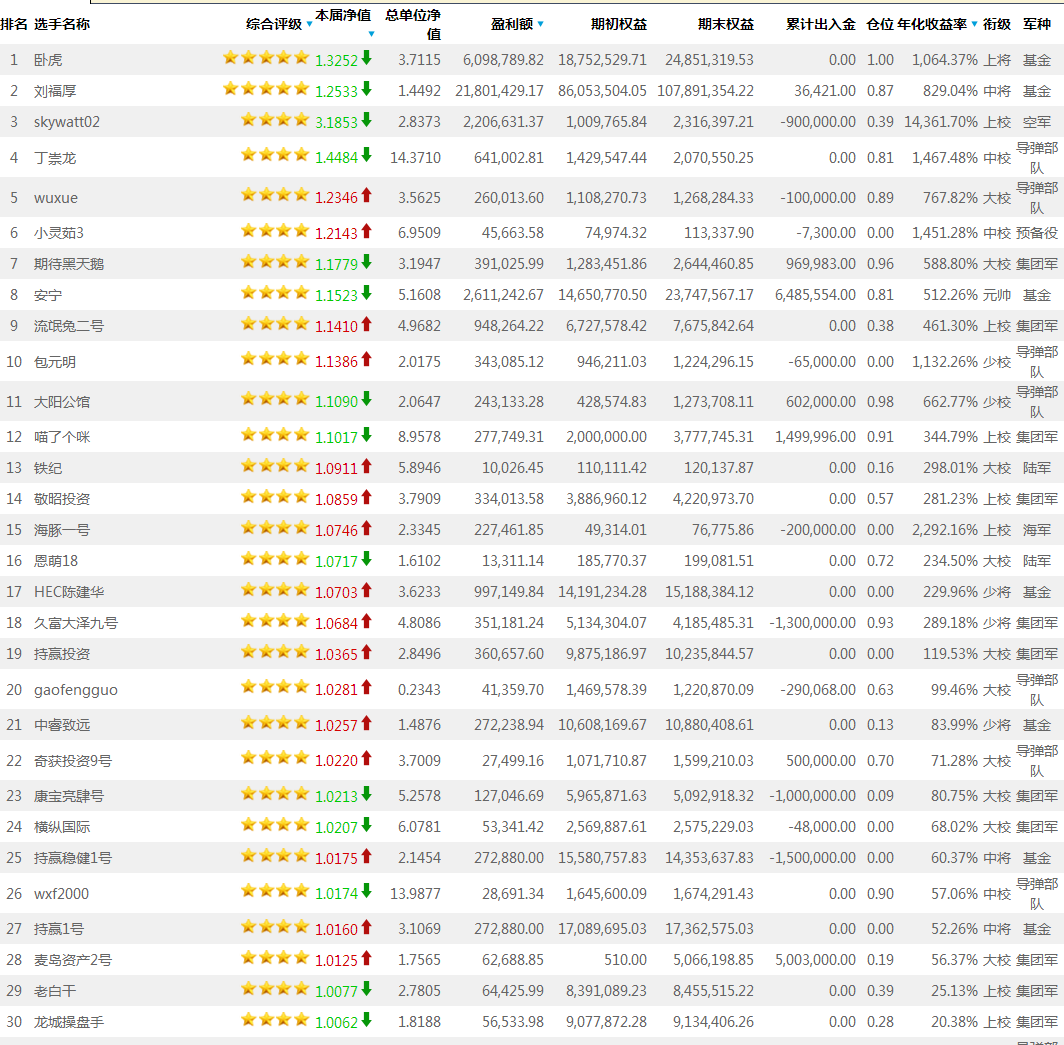Image resolution: width=1064 pixels, height=1045 pixels.
Task: Open player 久富大泽九号
Action: (x=76, y=623)
